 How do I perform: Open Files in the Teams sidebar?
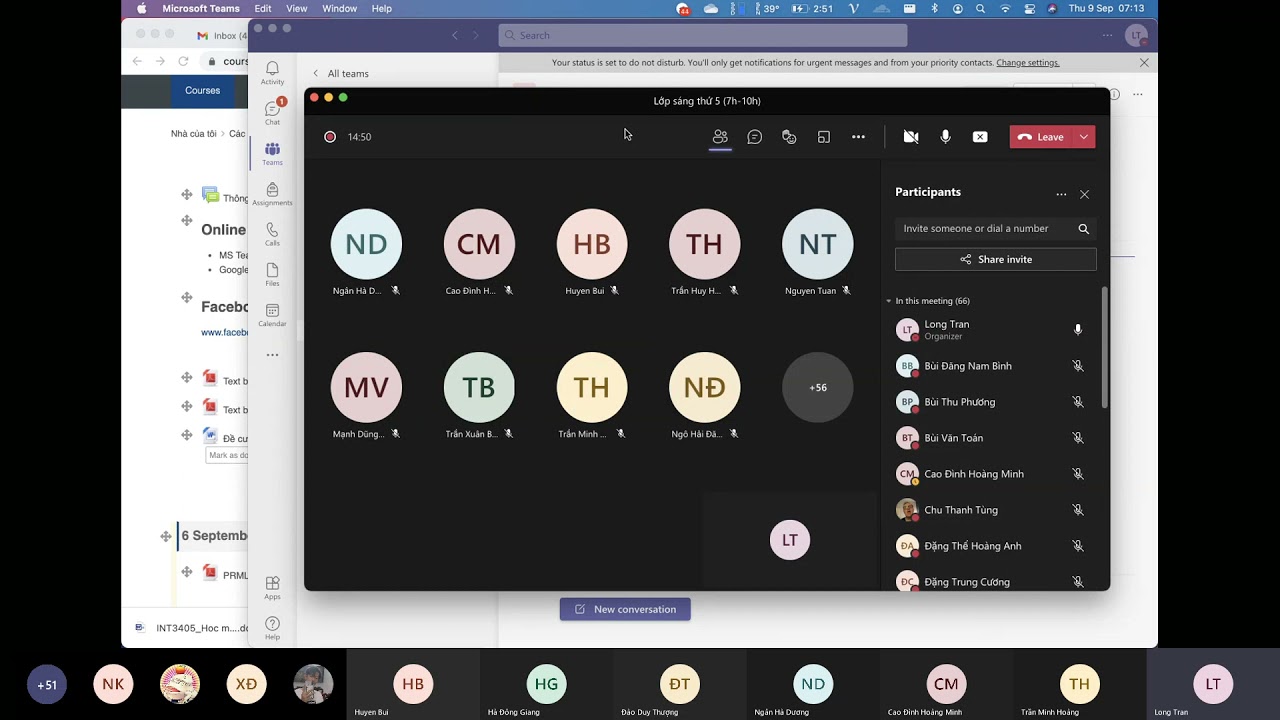(x=272, y=275)
